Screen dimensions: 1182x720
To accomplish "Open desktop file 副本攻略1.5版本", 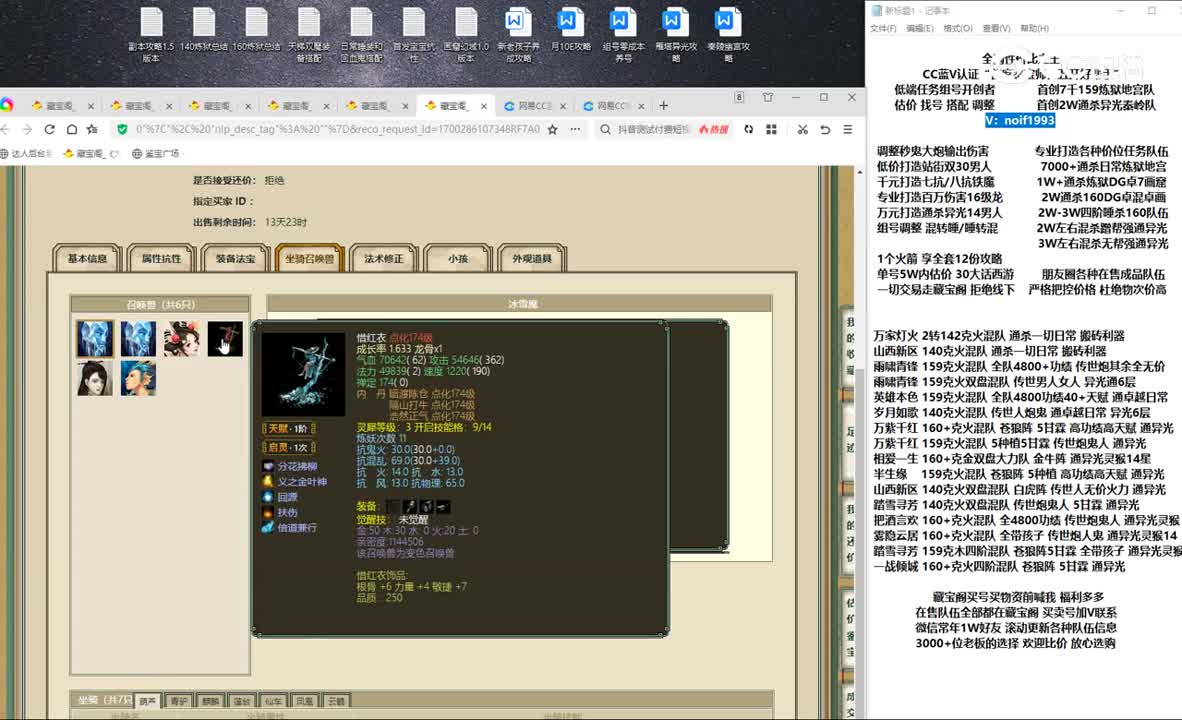I will click(x=151, y=35).
